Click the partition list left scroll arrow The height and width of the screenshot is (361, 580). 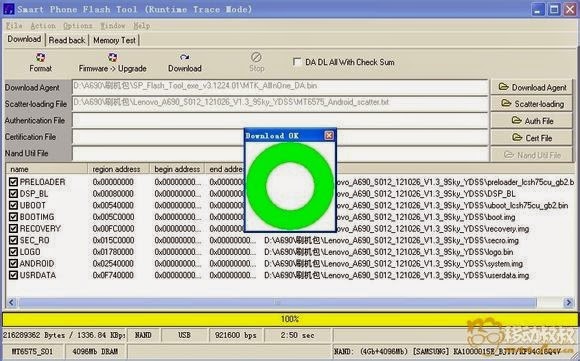click(x=11, y=303)
